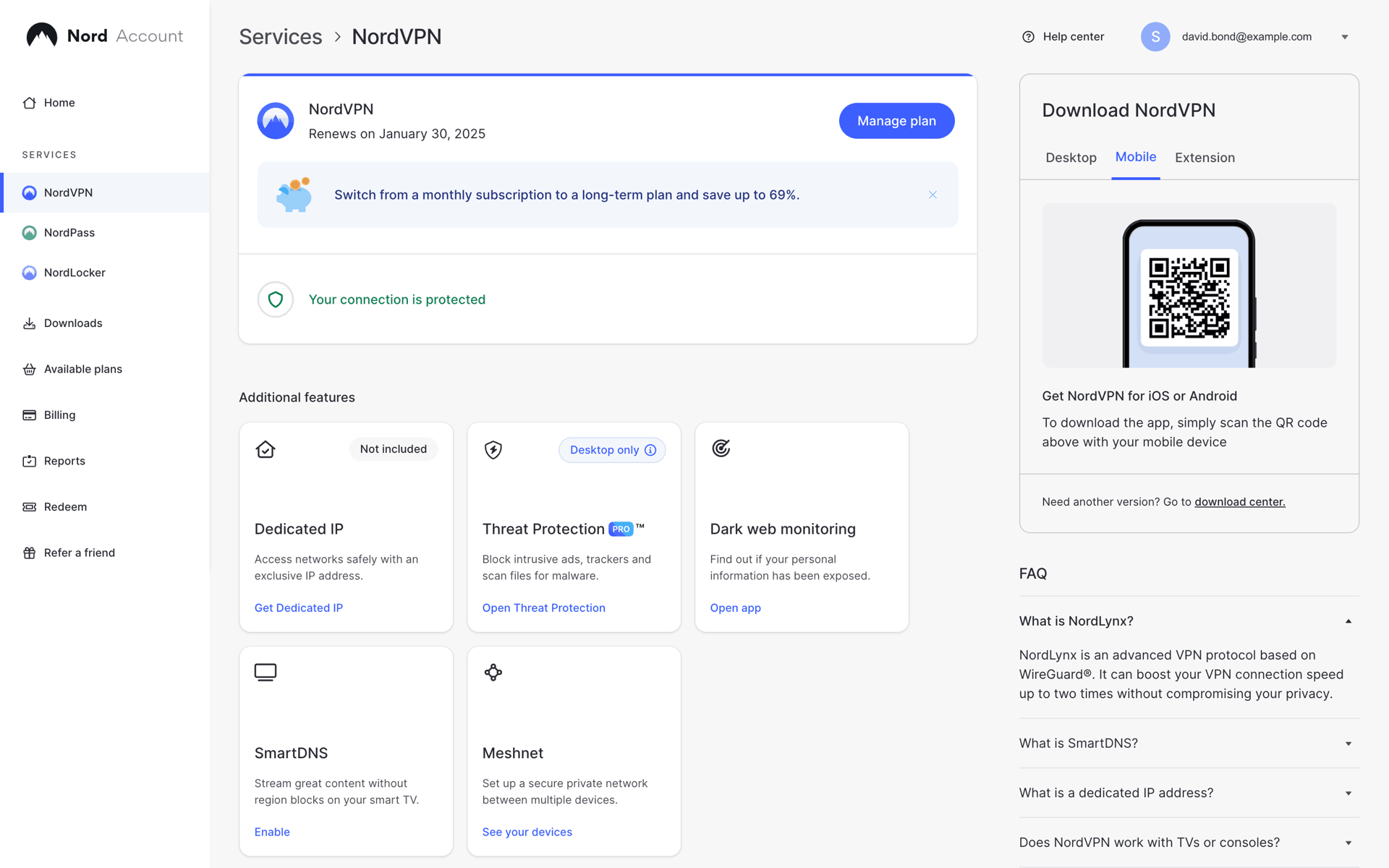1389x868 pixels.
Task: Click the QR code phone image
Action: [1189, 286]
